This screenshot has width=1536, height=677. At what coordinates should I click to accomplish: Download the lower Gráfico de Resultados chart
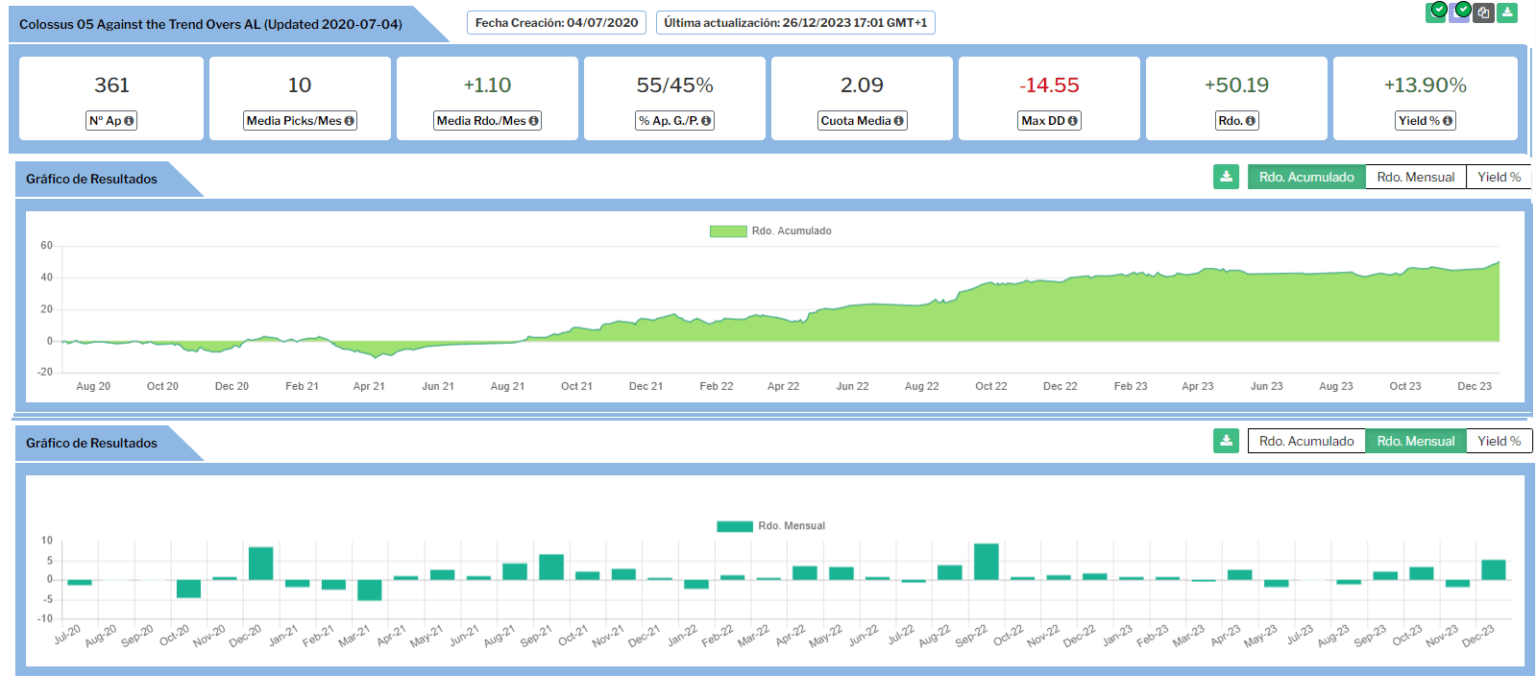click(x=1225, y=441)
